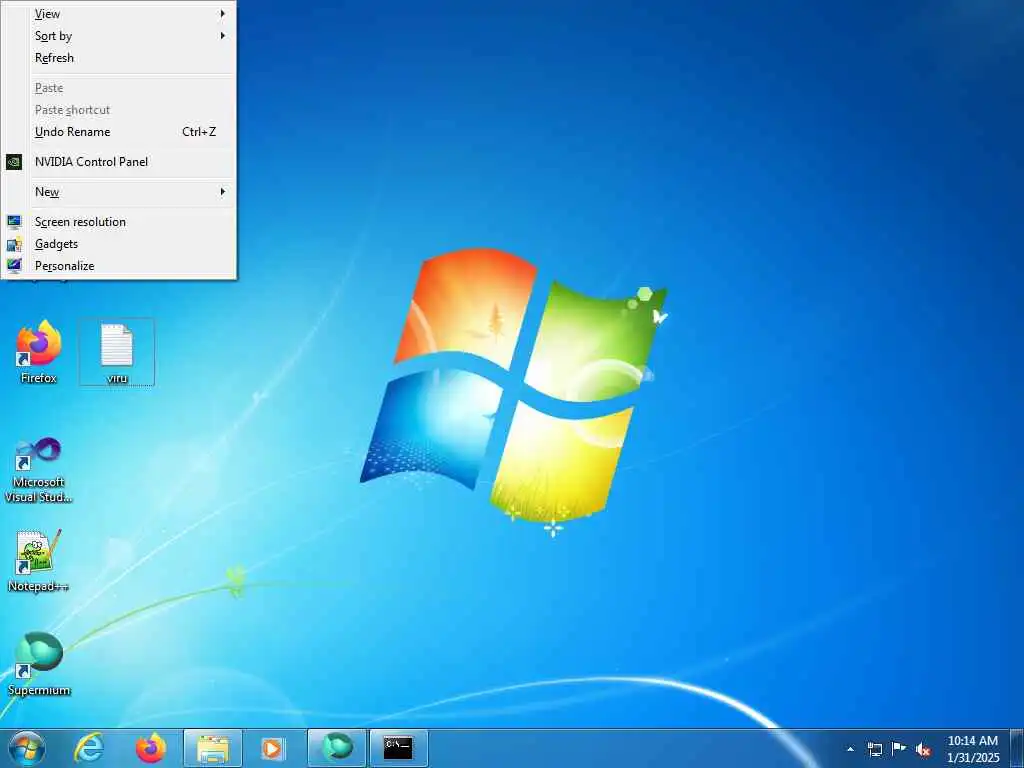Click the Sort by submenu arrow

pyautogui.click(x=223, y=36)
